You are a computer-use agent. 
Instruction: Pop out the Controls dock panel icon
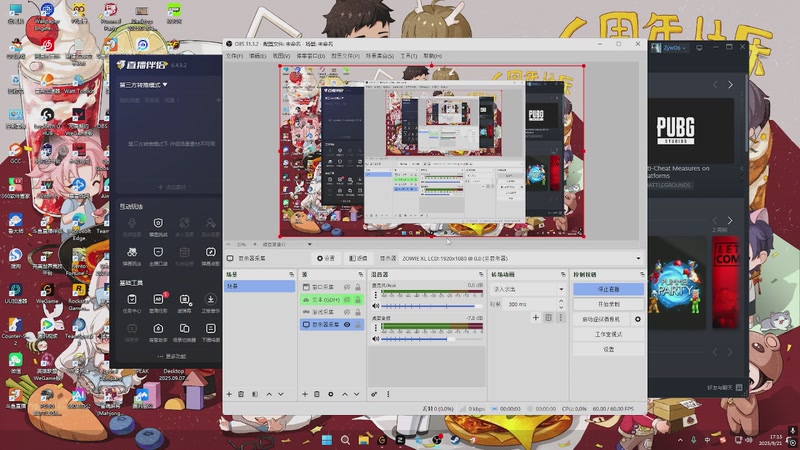coord(641,274)
